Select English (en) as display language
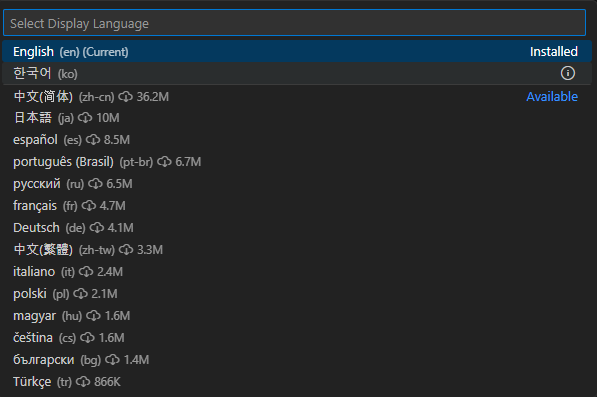Image resolution: width=597 pixels, height=397 pixels. pos(297,51)
